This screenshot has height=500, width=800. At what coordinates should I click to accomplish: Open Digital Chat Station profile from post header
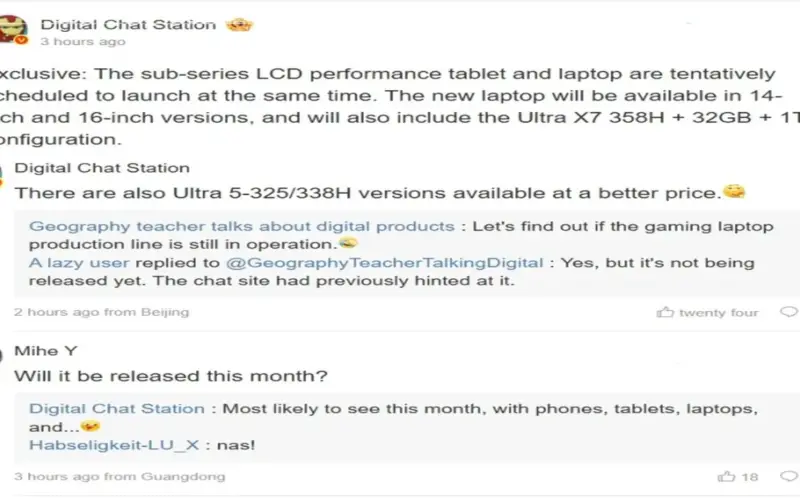click(x=128, y=24)
